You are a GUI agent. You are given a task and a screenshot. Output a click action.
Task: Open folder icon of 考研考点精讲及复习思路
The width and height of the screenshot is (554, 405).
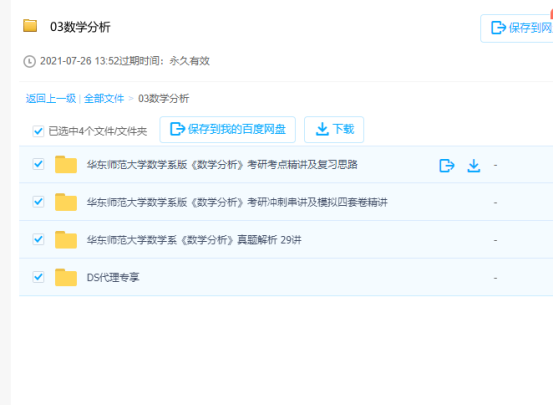(66, 164)
